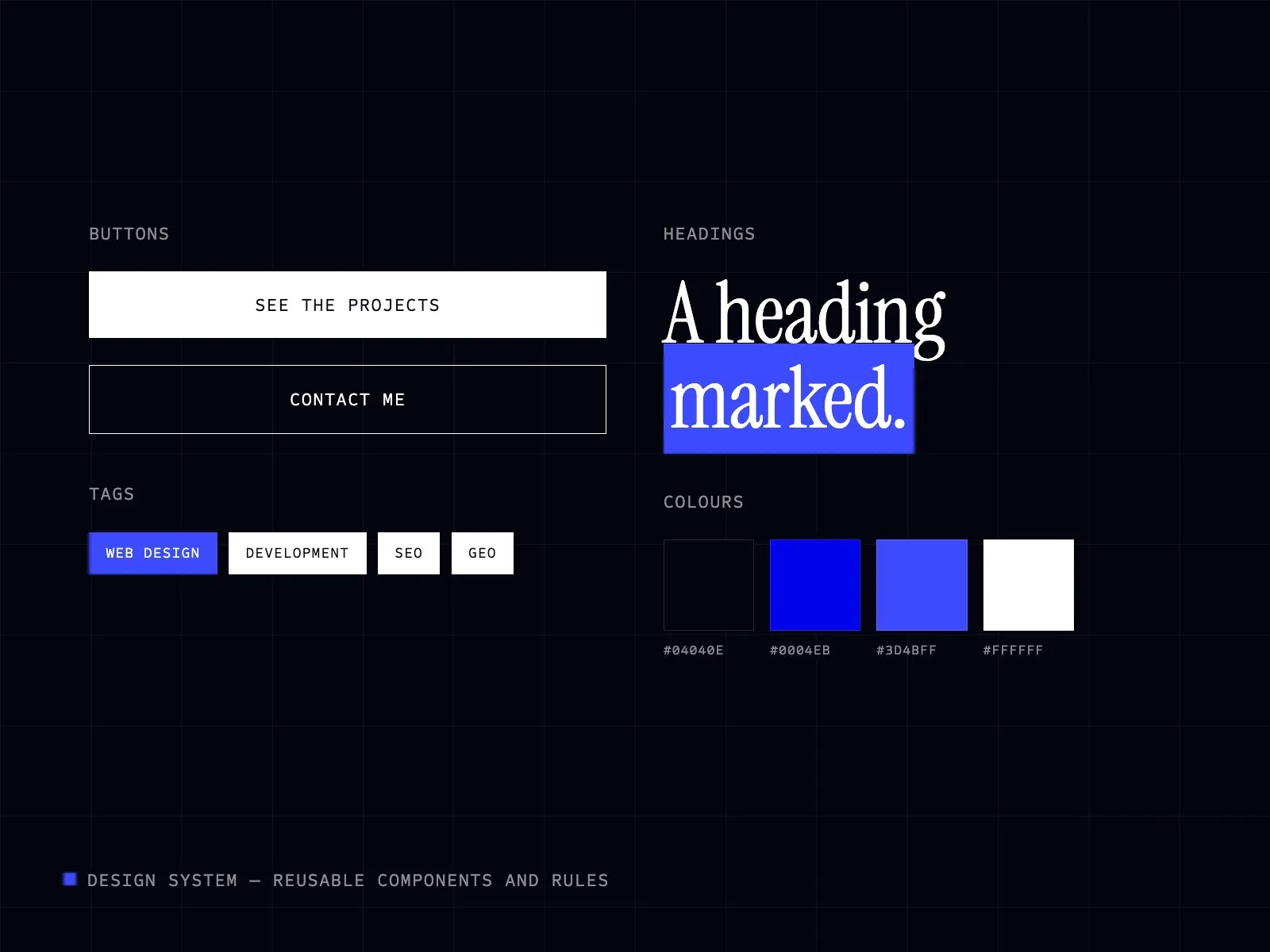Click the #3D4BFF hex code text
Image resolution: width=1270 pixels, height=952 pixels.
[x=906, y=651]
